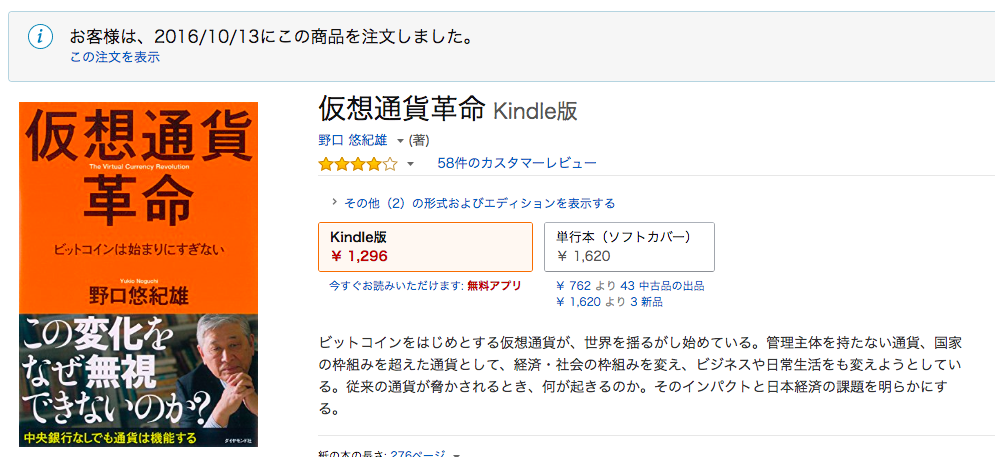This screenshot has width=995, height=457.
Task: Click その他（2）の形式およびエディションを表示する text
Action: [479, 203]
